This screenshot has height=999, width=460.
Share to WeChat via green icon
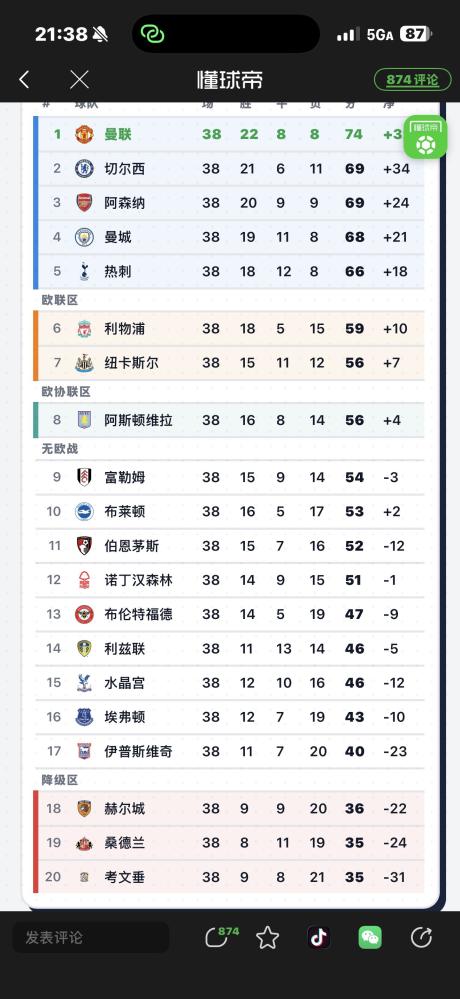click(x=370, y=937)
